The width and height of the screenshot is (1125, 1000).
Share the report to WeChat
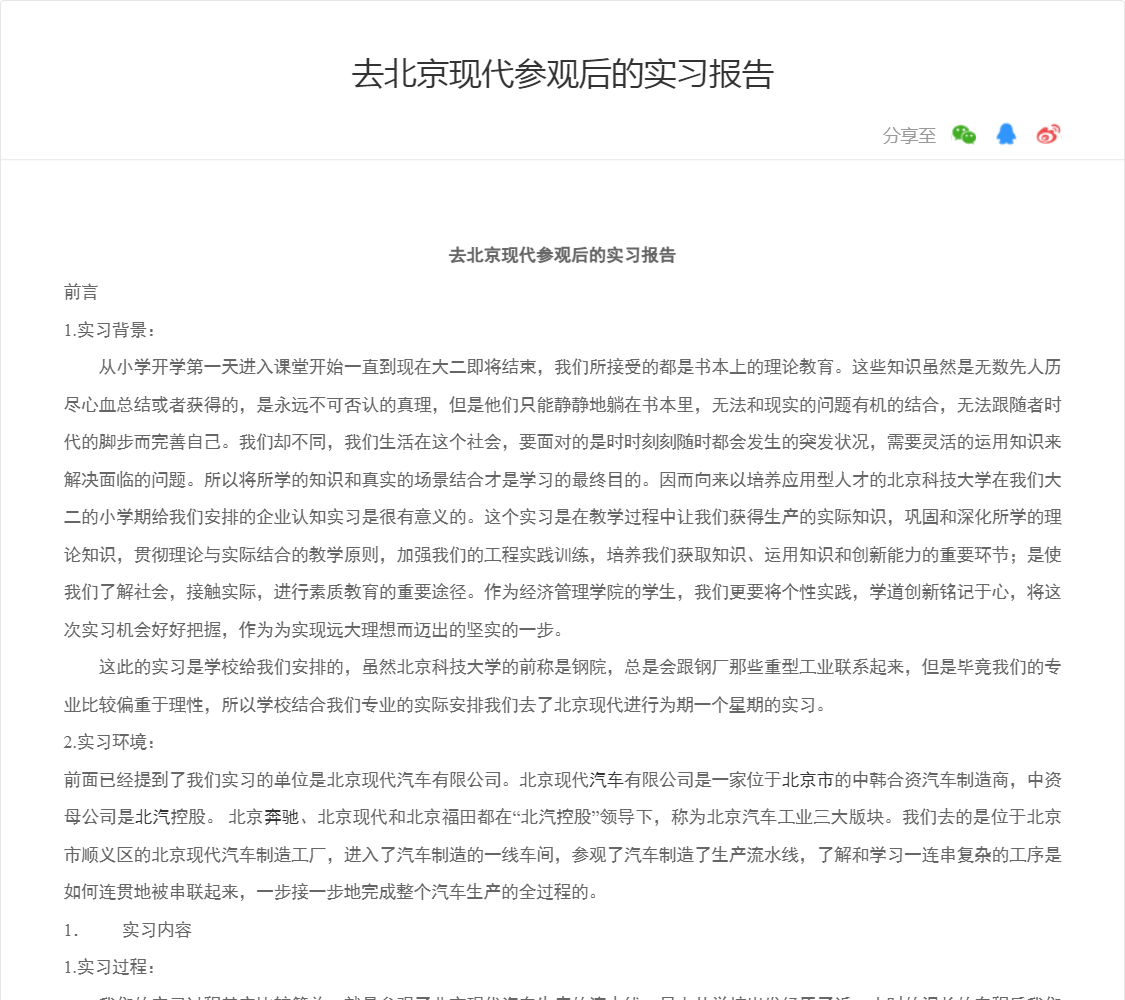964,134
